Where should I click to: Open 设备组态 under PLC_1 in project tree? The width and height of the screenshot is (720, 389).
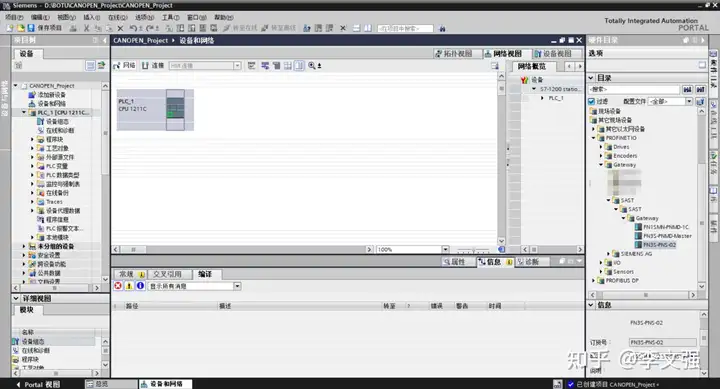(x=53, y=121)
